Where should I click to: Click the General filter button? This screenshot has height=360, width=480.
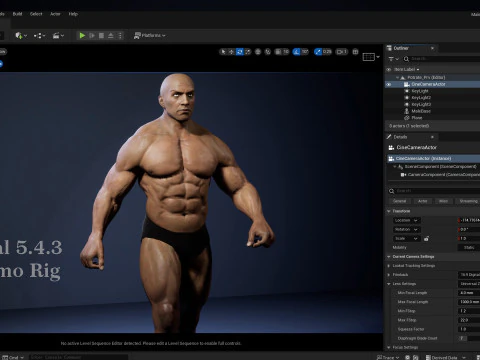(399, 201)
